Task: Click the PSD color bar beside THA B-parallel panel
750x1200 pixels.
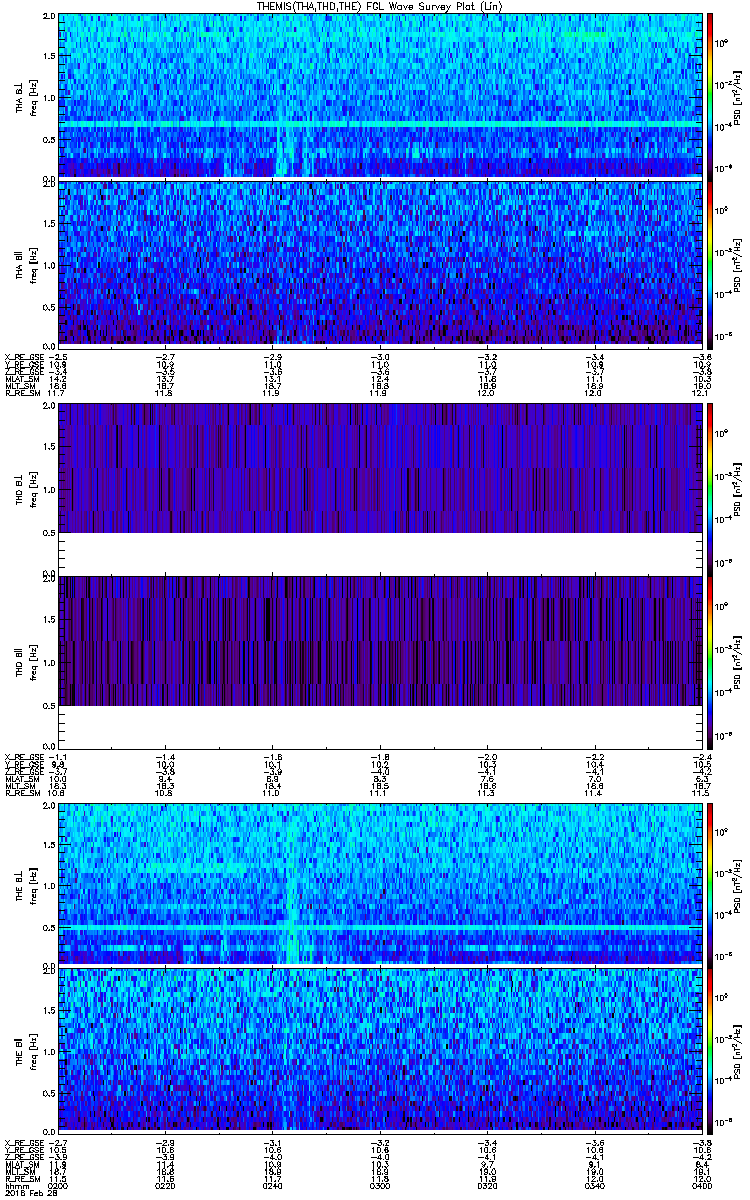Action: pyautogui.click(x=711, y=264)
